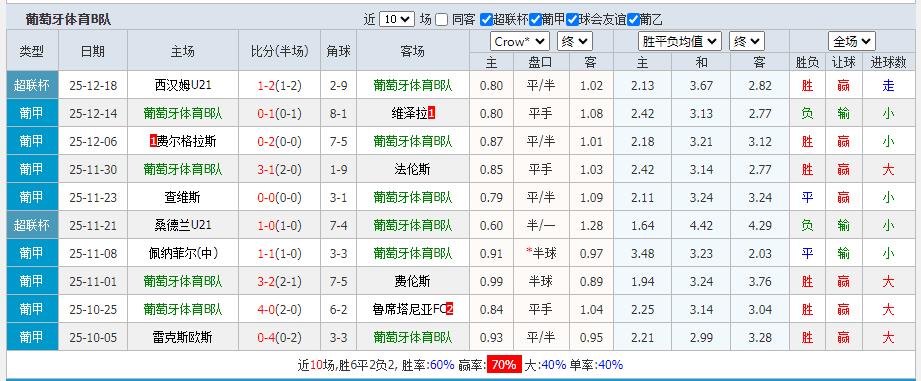
Task: Click the highlighted 70% win rate badge
Action: [x=504, y=365]
